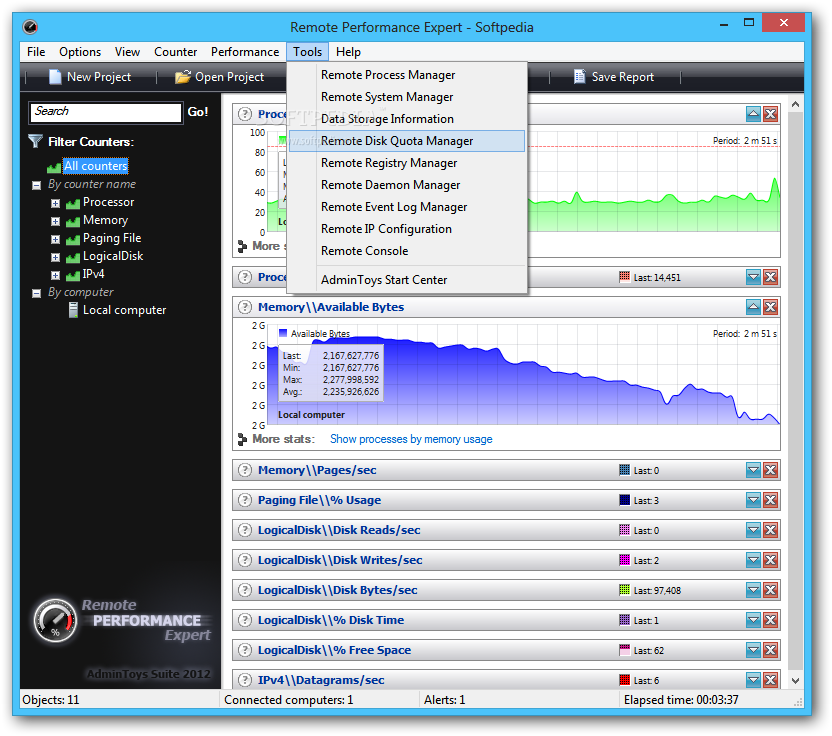Image resolution: width=832 pixels, height=736 pixels.
Task: Click into the Search input field
Action: click(x=106, y=112)
